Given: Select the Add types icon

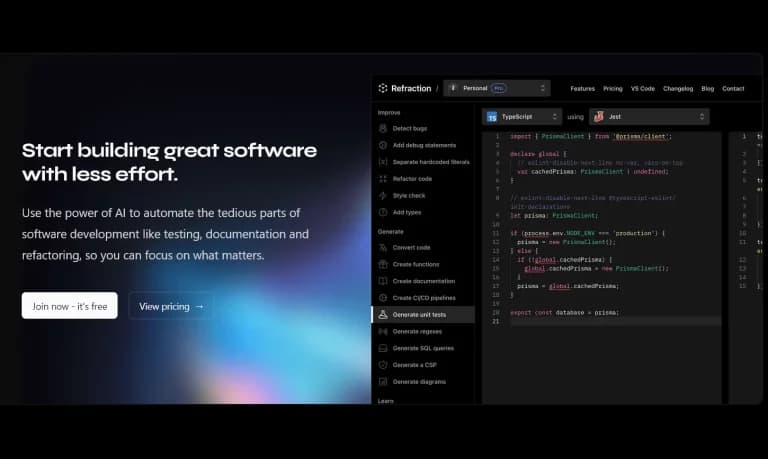Looking at the screenshot, I should pyautogui.click(x=383, y=212).
